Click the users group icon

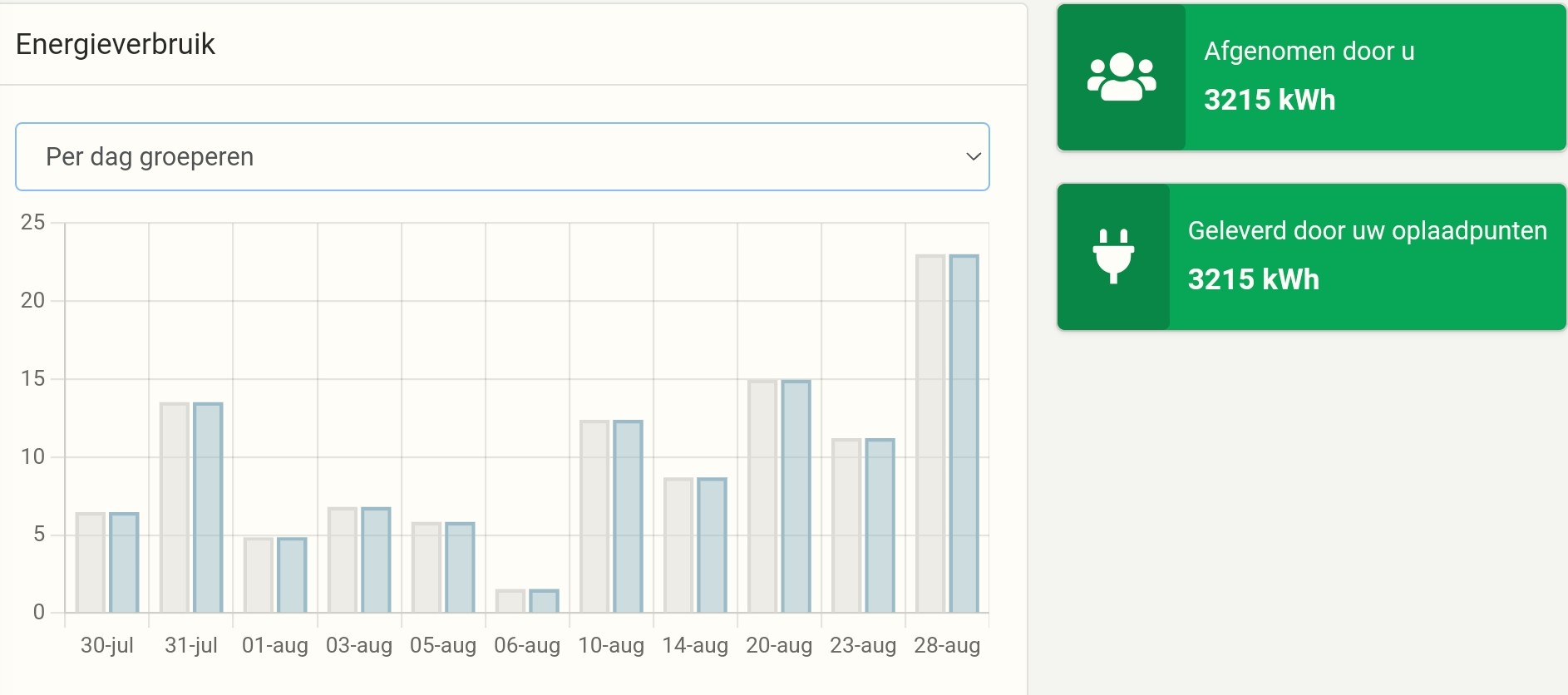click(1121, 77)
